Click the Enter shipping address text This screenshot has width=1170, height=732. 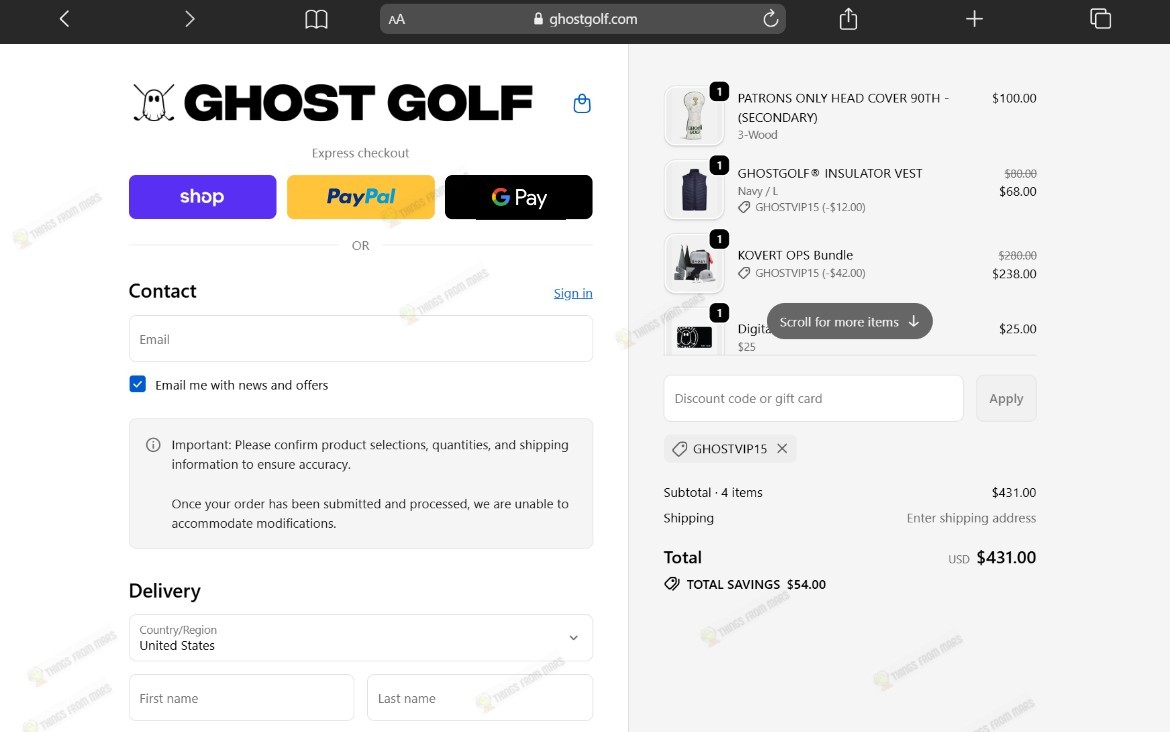point(971,518)
